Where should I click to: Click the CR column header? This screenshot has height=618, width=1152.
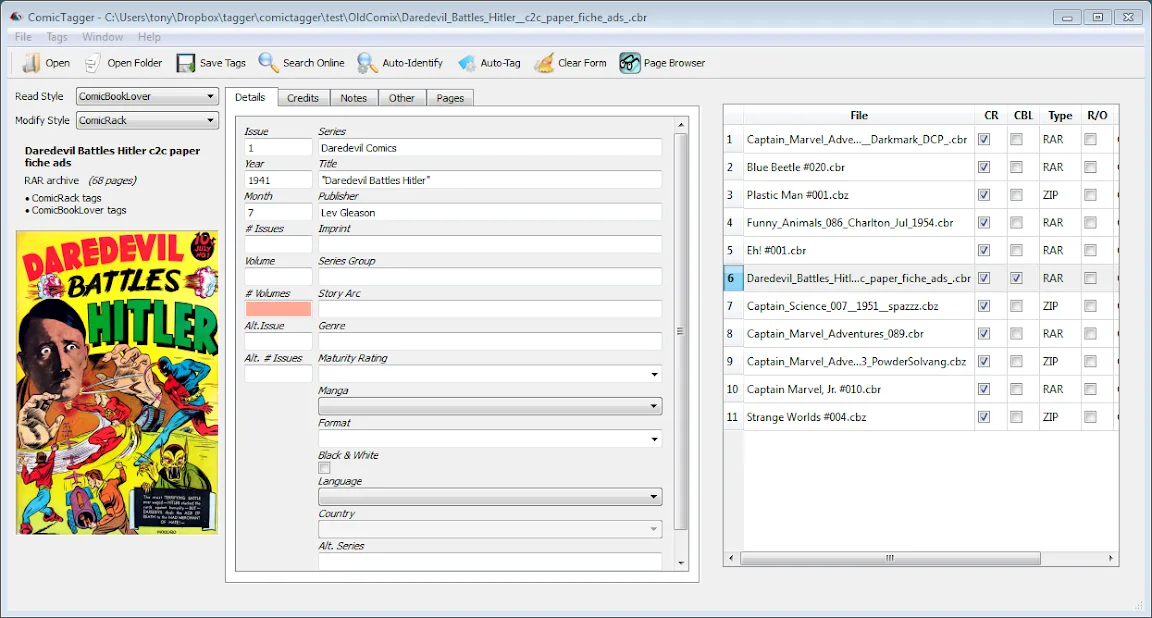coord(991,115)
